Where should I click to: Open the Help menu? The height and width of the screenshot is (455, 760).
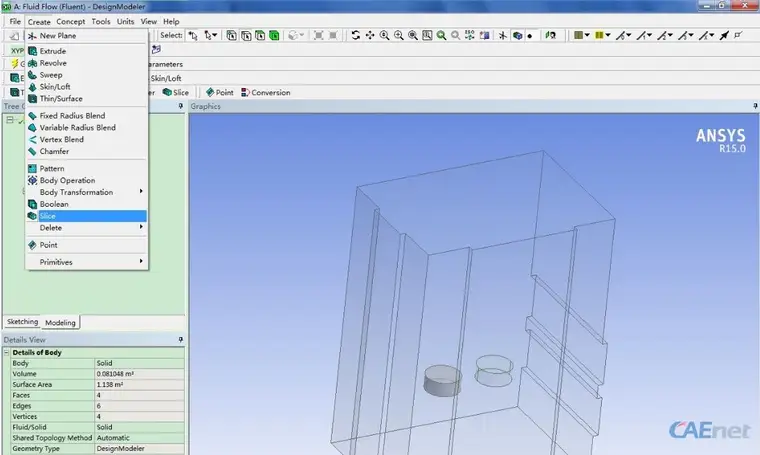click(x=171, y=21)
